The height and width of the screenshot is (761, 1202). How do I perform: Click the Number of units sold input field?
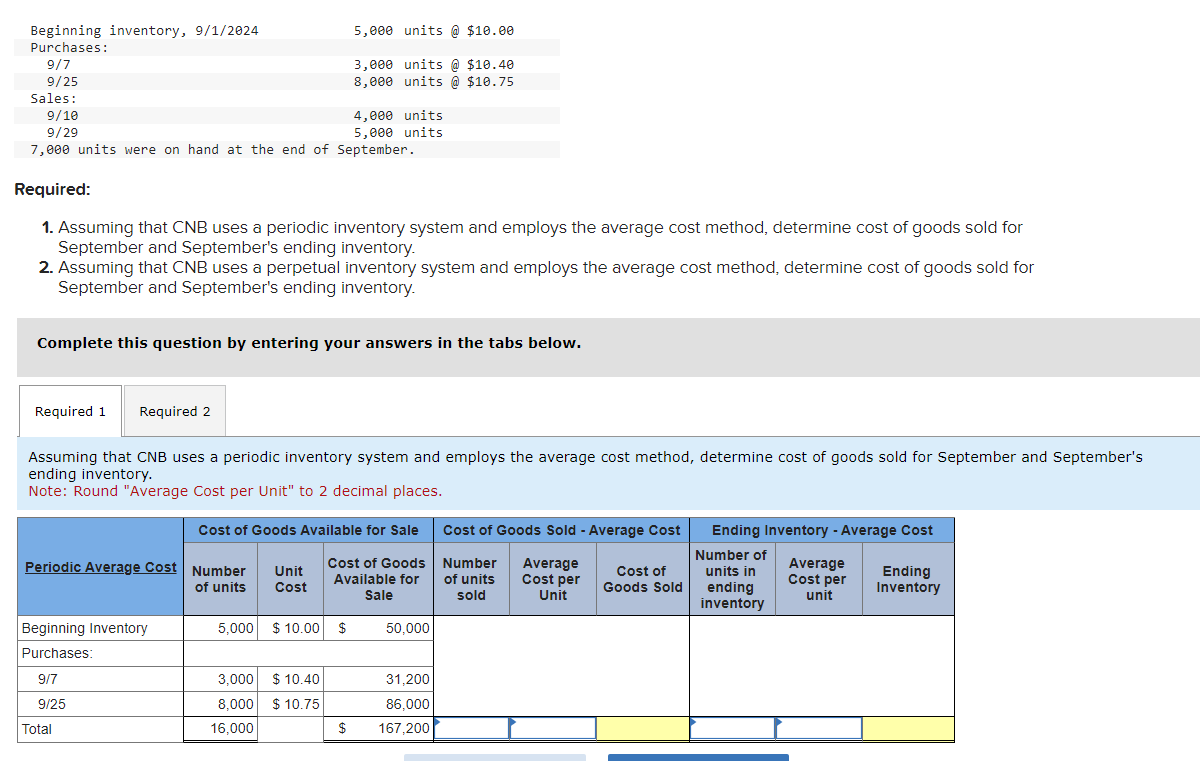[470, 728]
